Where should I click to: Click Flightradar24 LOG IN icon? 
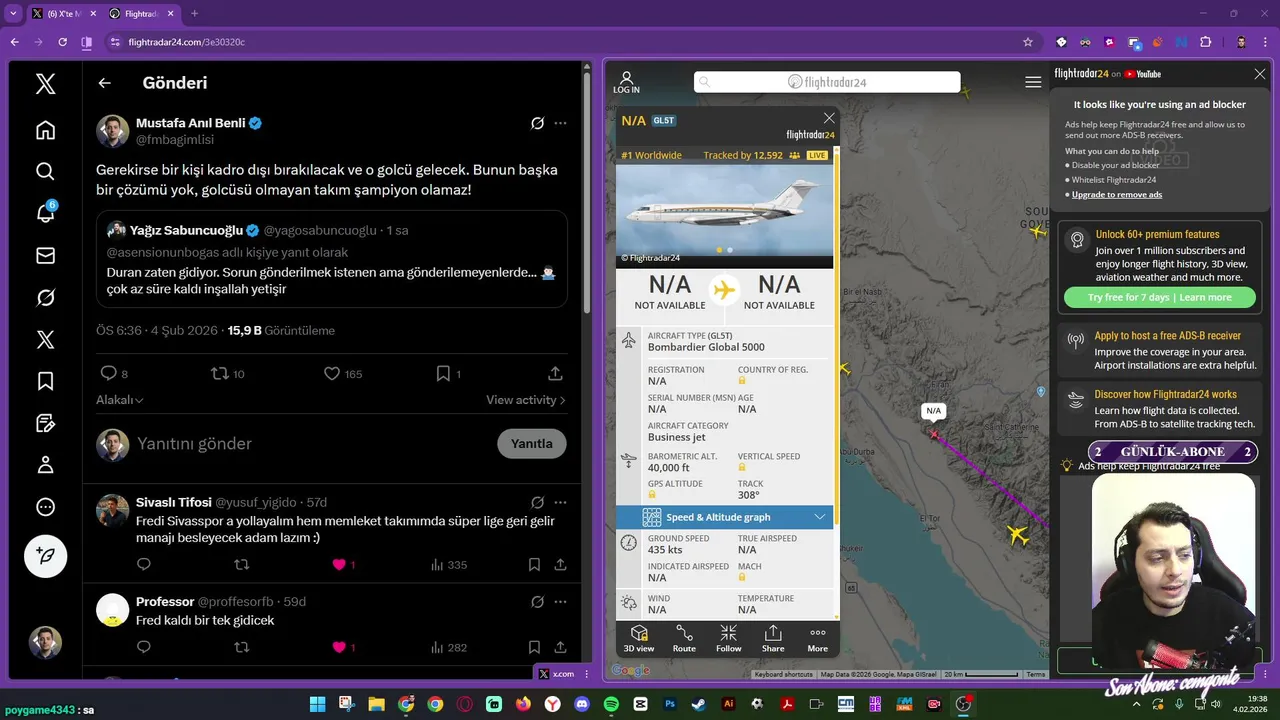coord(626,82)
